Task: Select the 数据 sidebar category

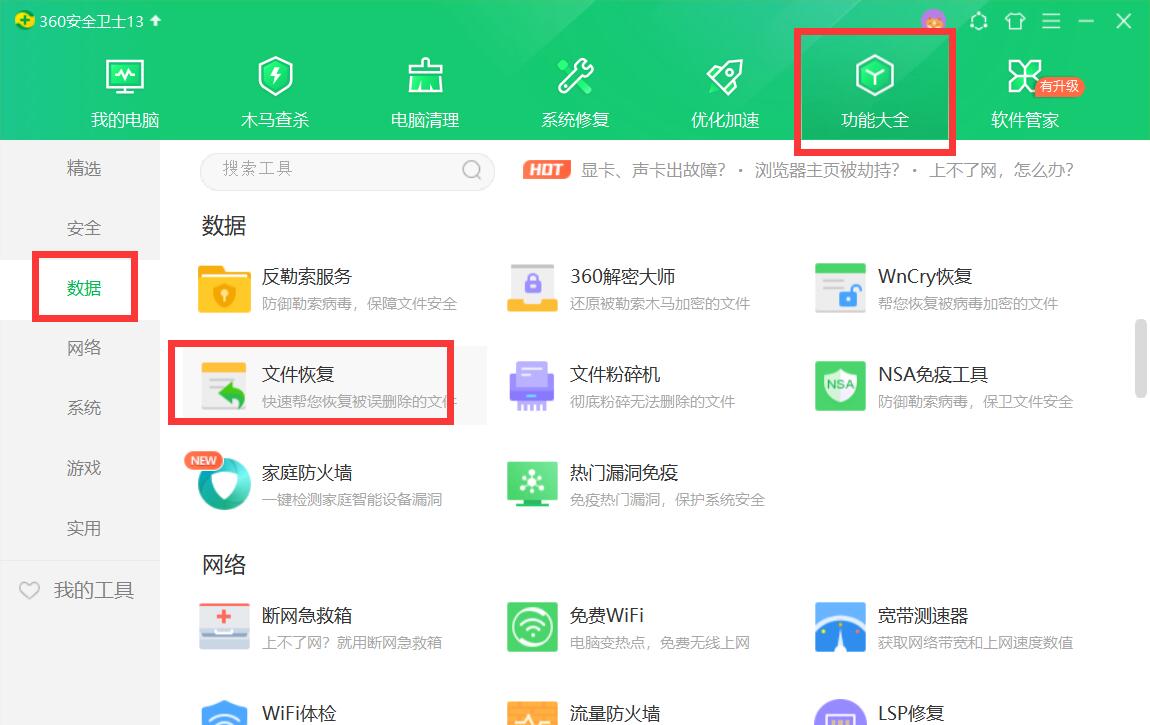Action: [84, 289]
